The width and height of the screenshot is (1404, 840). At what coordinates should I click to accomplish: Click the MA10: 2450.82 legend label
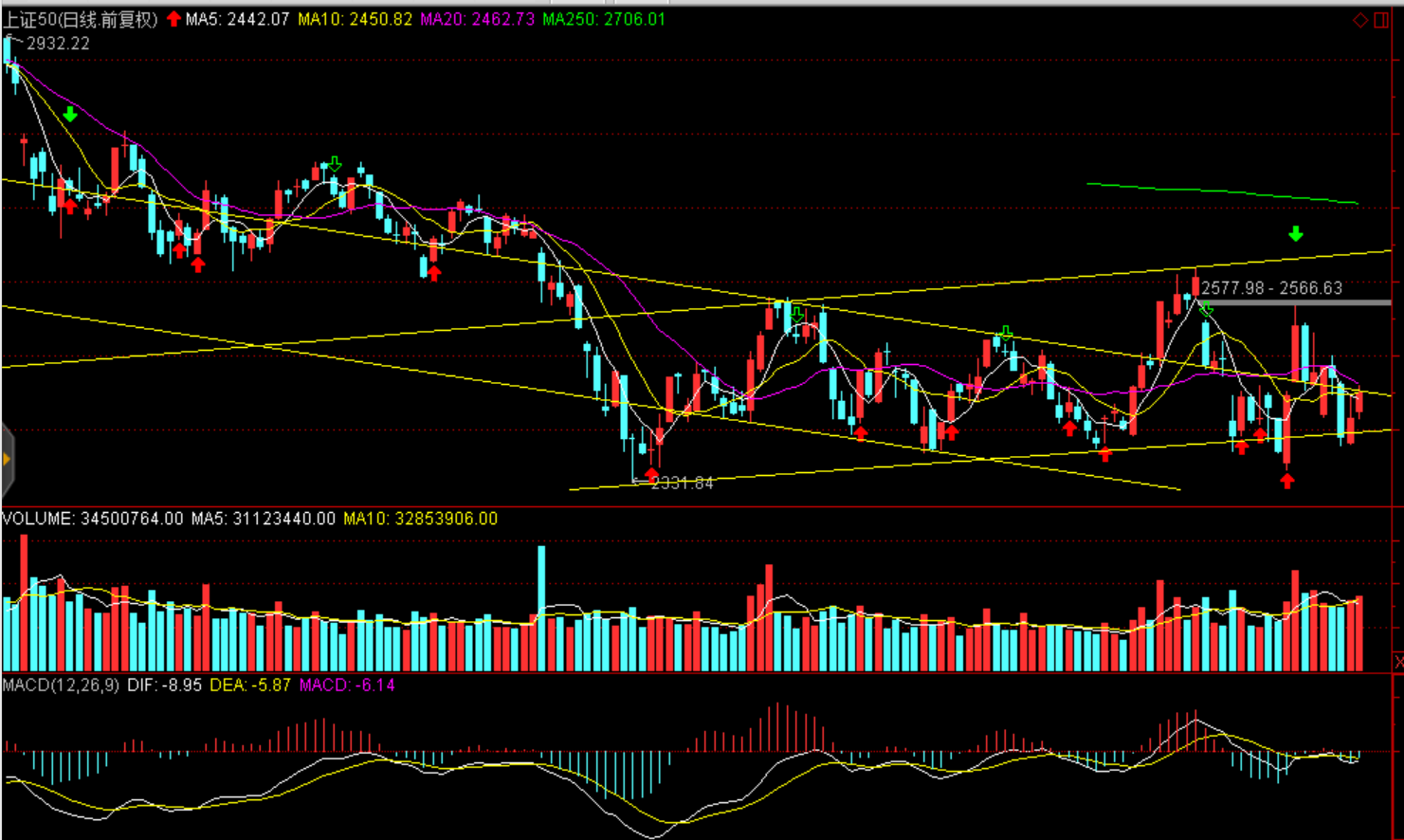355,19
